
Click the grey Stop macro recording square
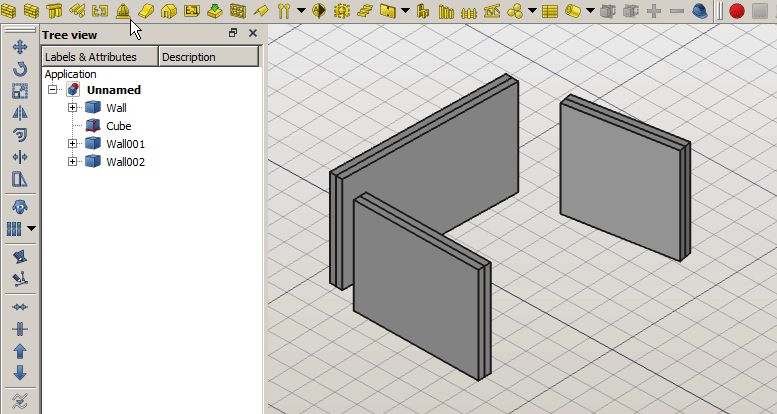tap(760, 10)
